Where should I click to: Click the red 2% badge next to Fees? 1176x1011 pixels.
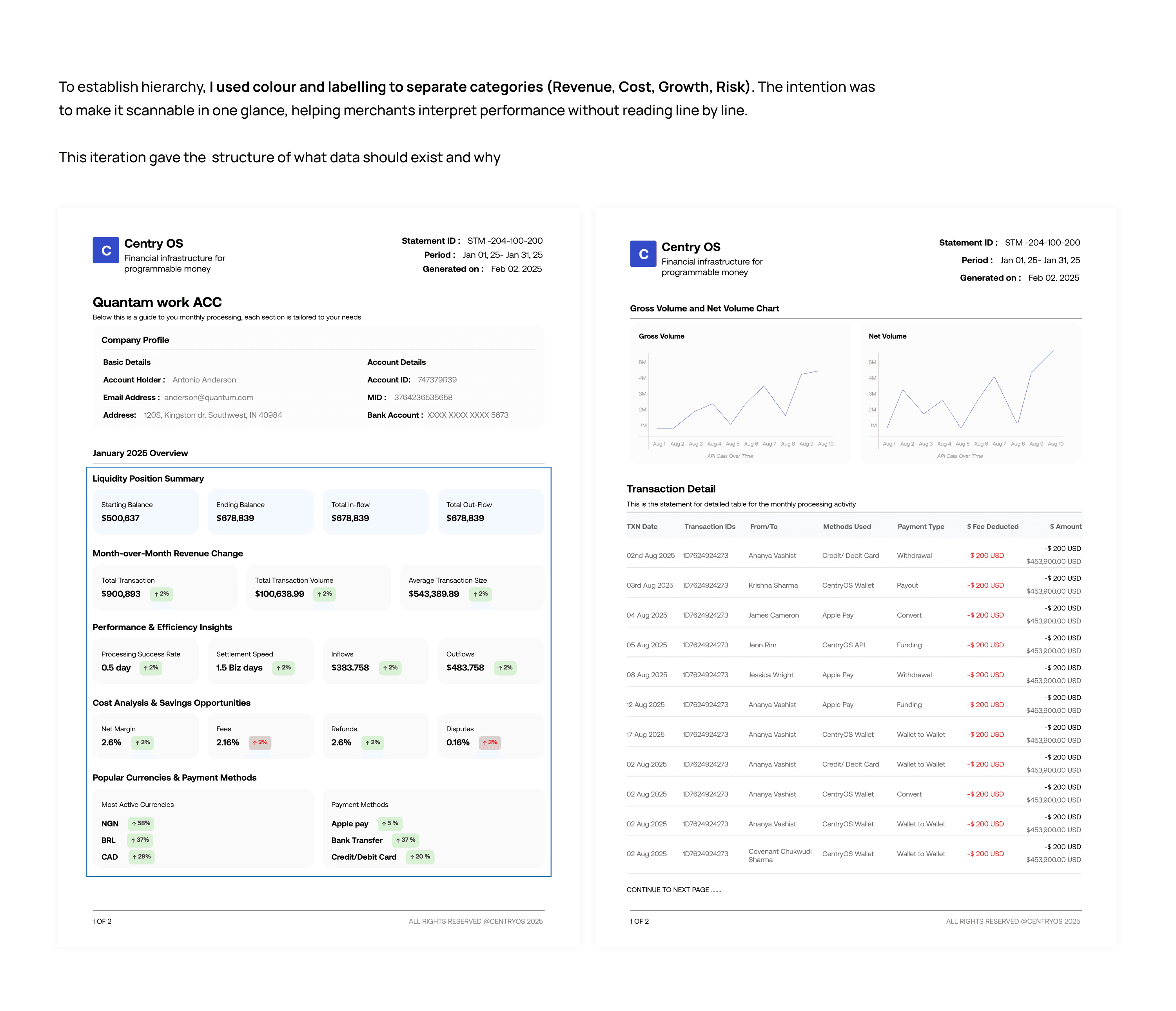pyautogui.click(x=260, y=742)
